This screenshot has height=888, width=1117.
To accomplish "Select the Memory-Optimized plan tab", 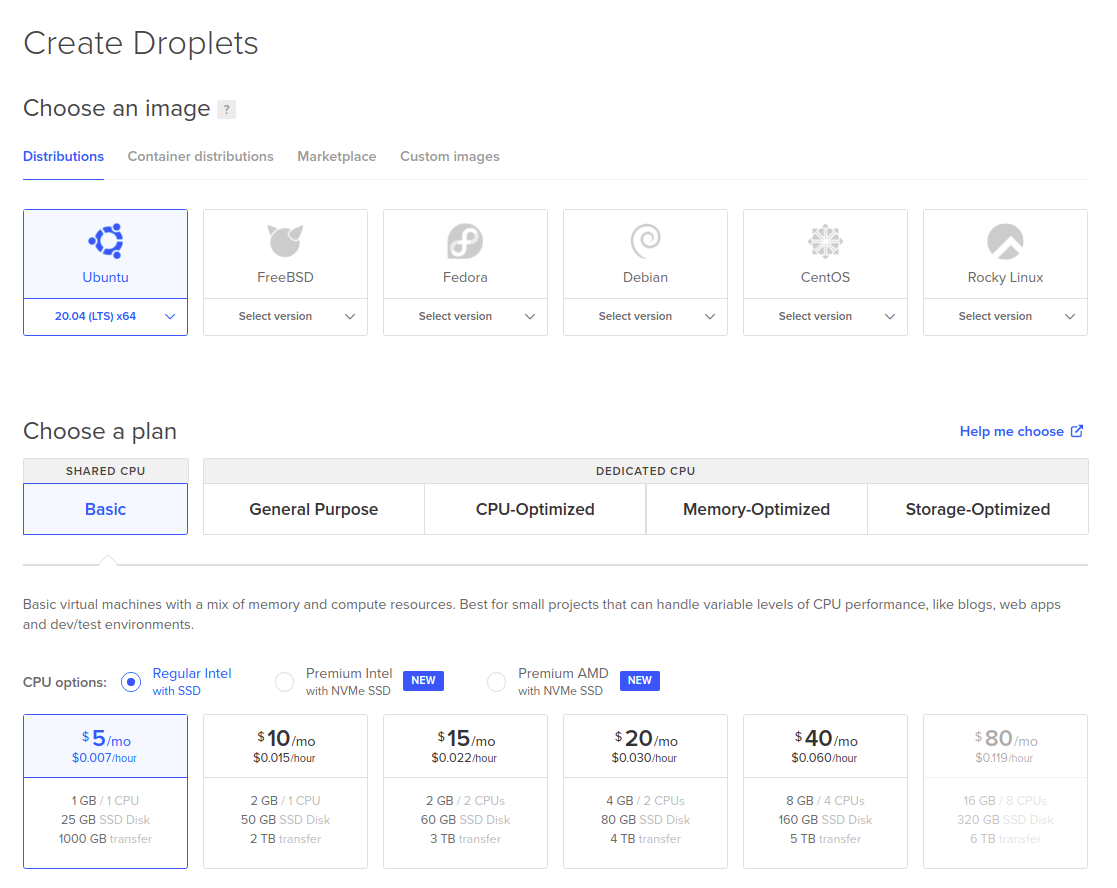I will 757,509.
